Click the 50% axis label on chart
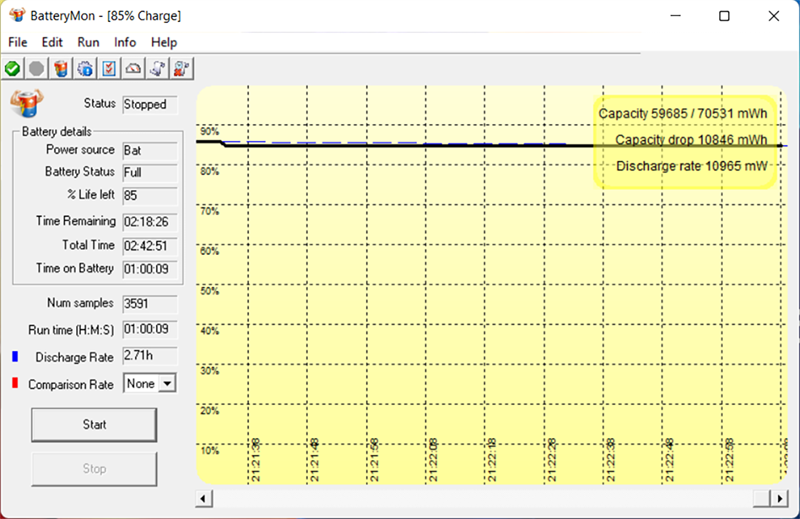Image resolution: width=800 pixels, height=519 pixels. tap(209, 291)
